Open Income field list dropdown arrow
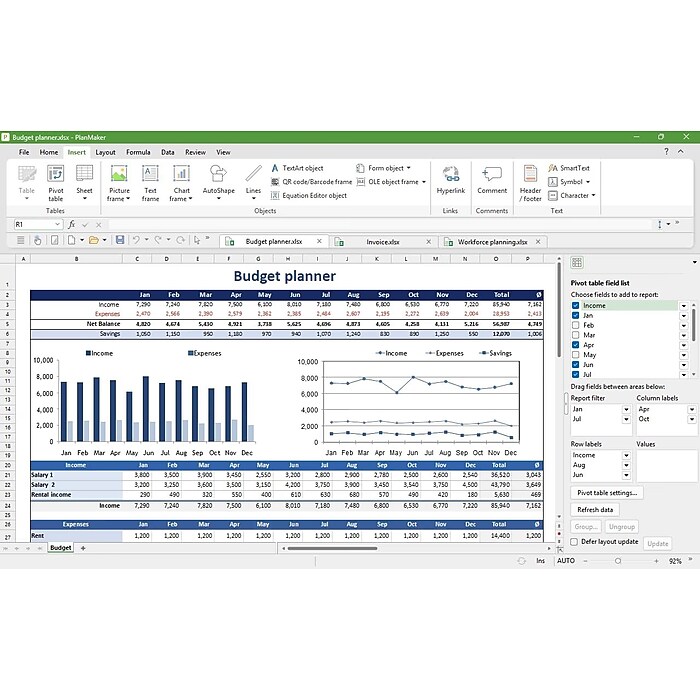Screen dimensions: 700x700 (683, 306)
